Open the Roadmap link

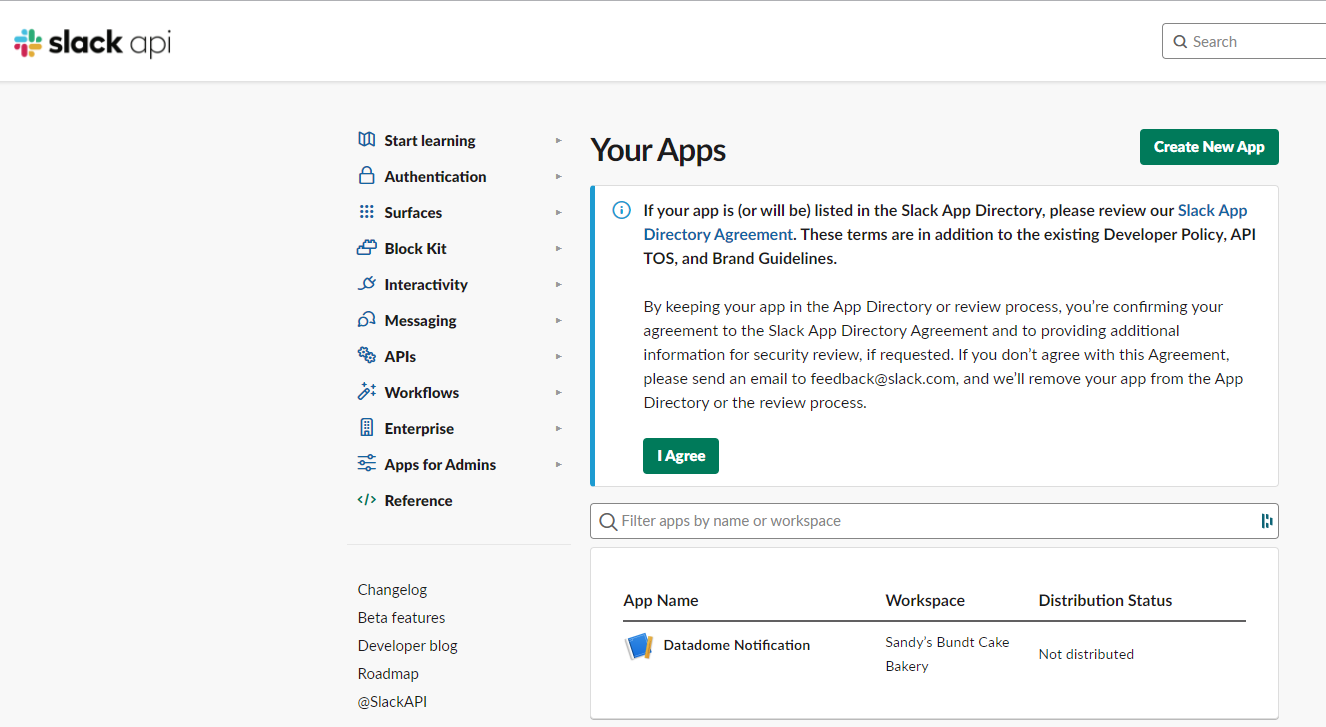pos(388,674)
